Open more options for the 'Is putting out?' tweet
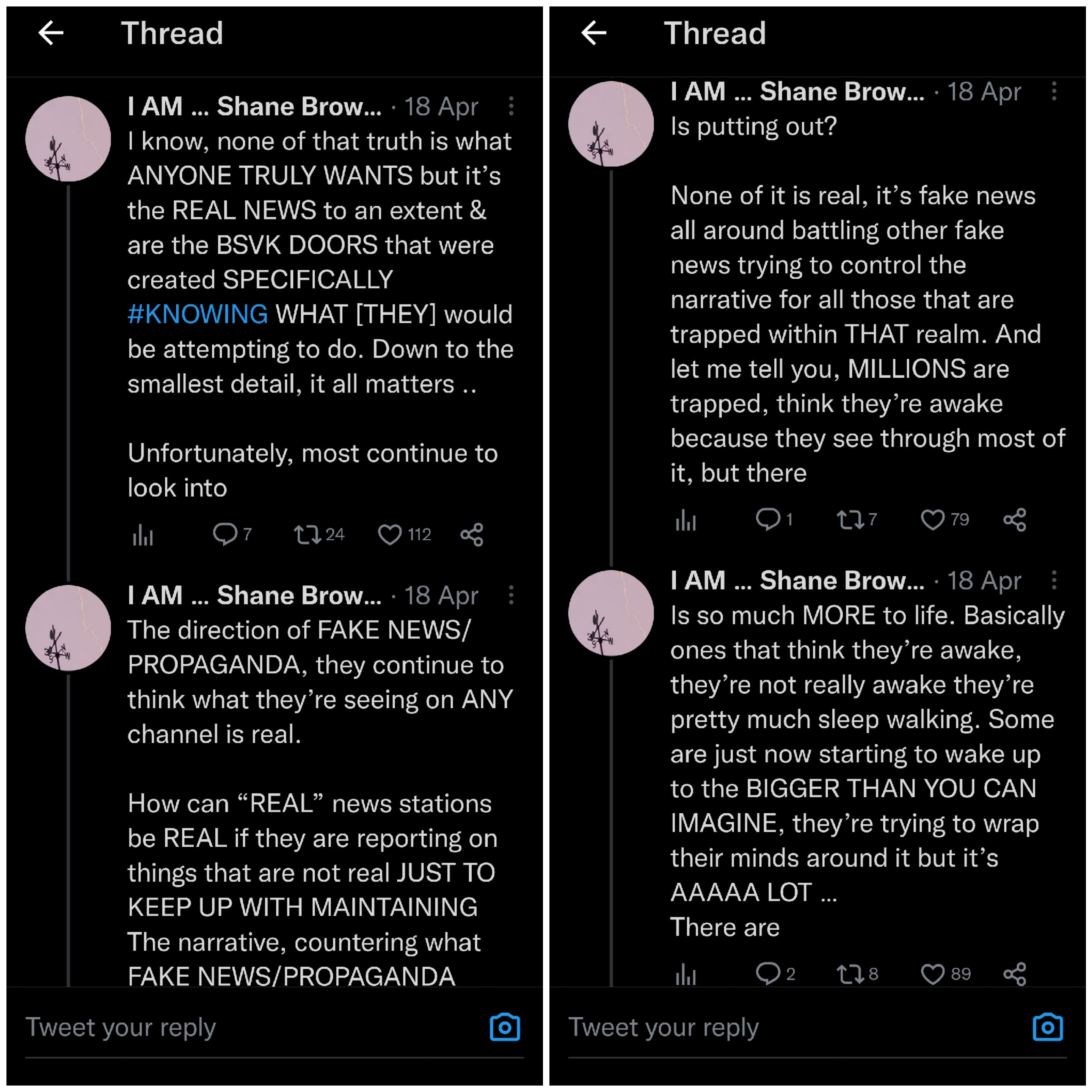Image resolution: width=1092 pixels, height=1092 pixels. (x=1054, y=91)
